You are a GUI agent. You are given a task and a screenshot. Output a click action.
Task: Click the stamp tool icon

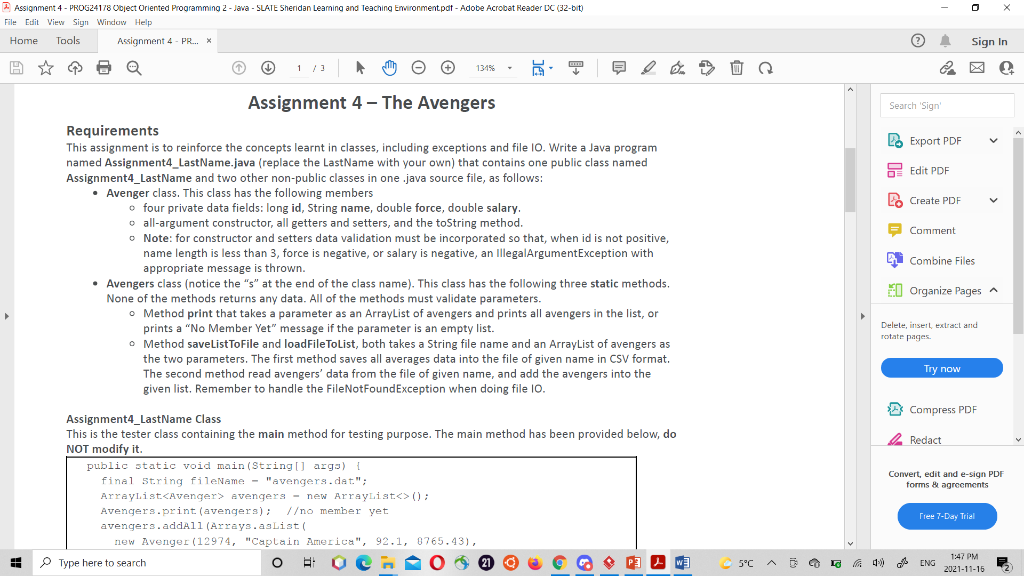(707, 68)
